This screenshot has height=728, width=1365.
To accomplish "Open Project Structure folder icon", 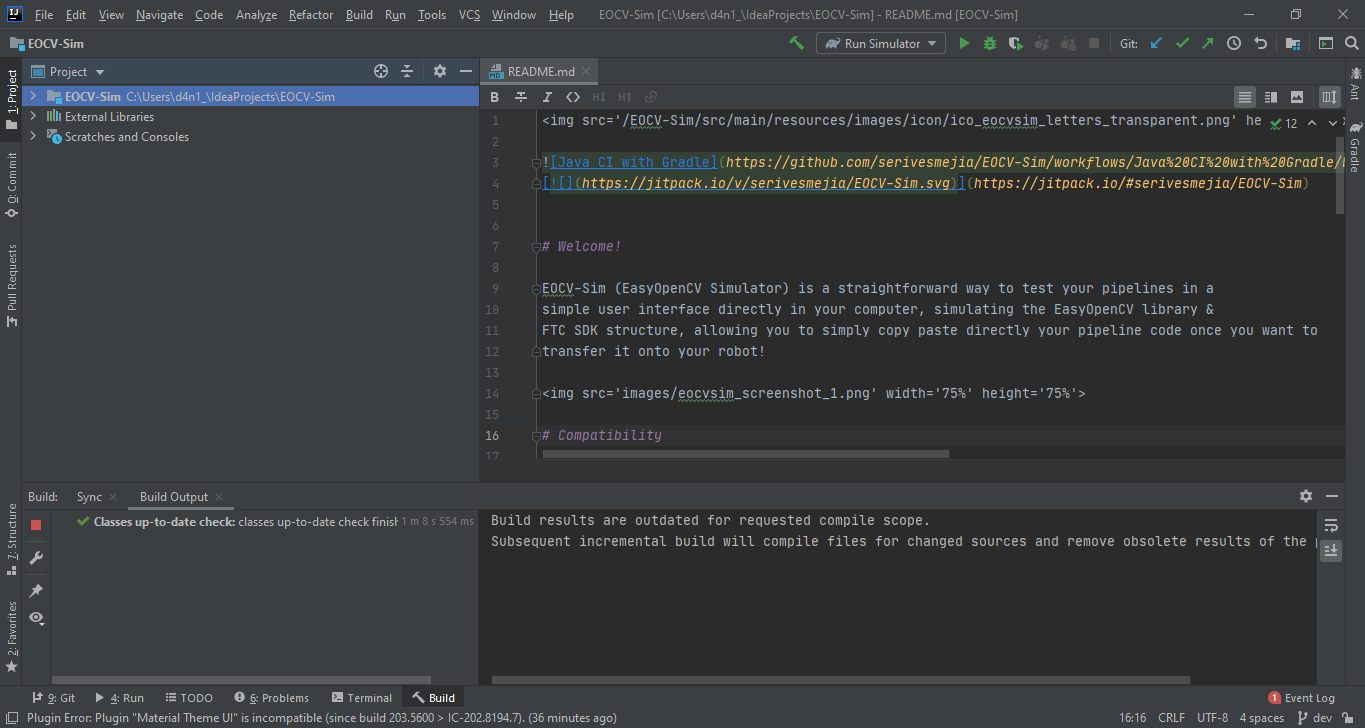I will coord(1293,43).
